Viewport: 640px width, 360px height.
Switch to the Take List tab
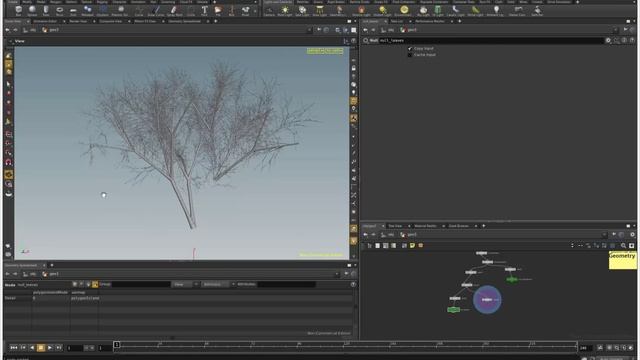[x=396, y=21]
